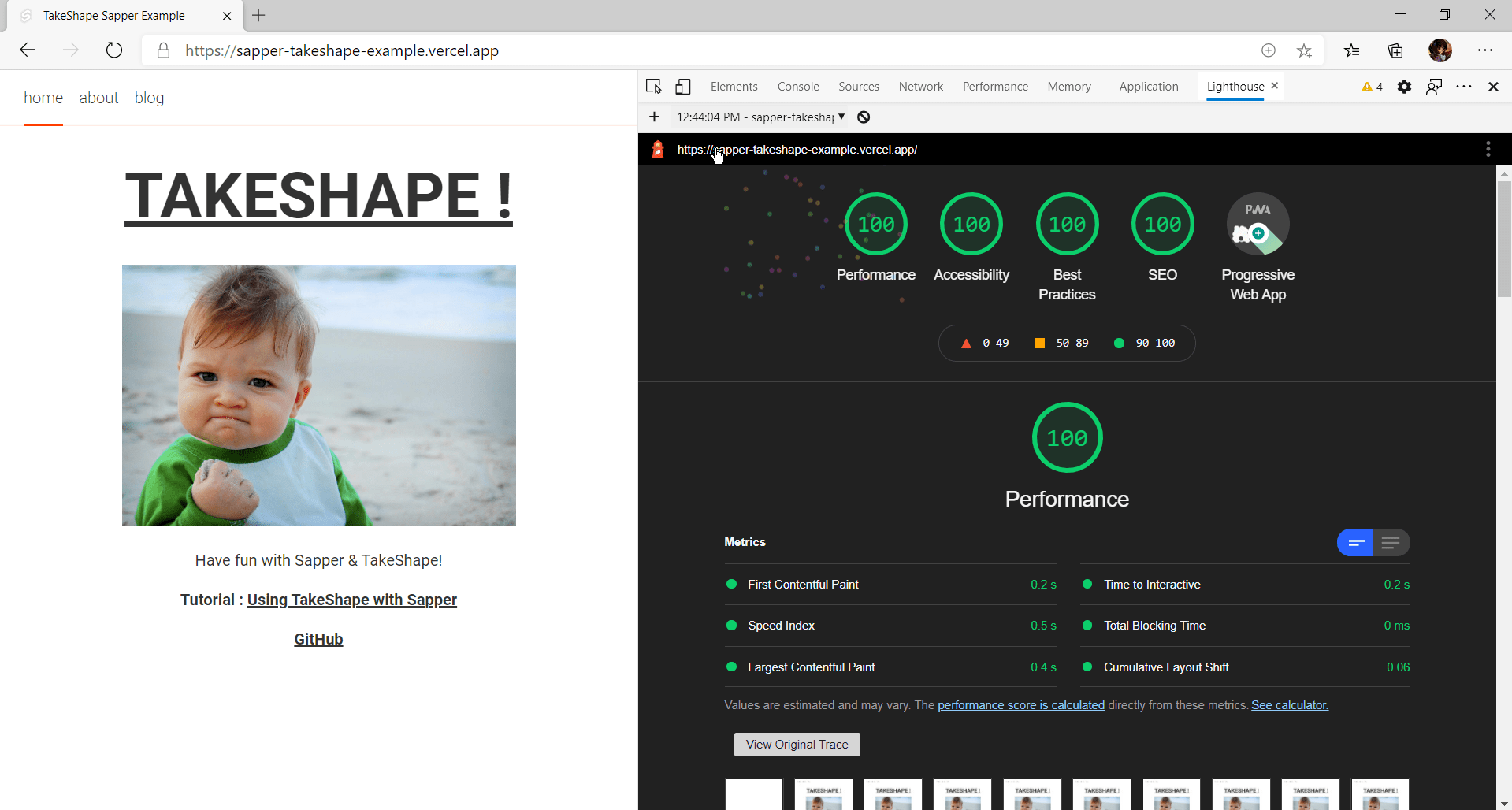Add page to favorites with star icon
Screen dimensions: 1512x810
[1305, 50]
